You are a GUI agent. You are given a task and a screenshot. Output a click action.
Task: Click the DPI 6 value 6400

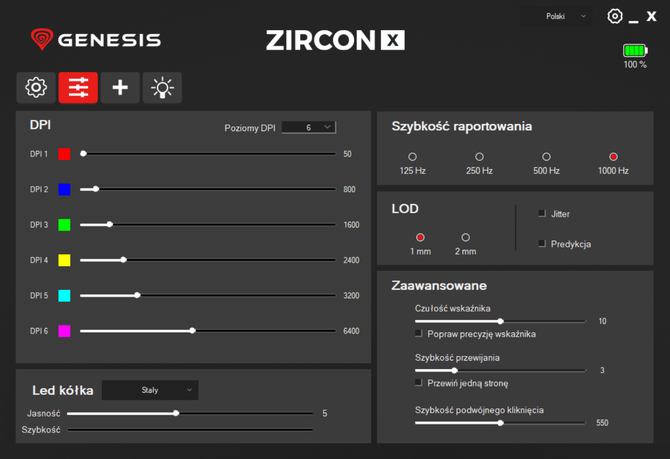coord(351,331)
